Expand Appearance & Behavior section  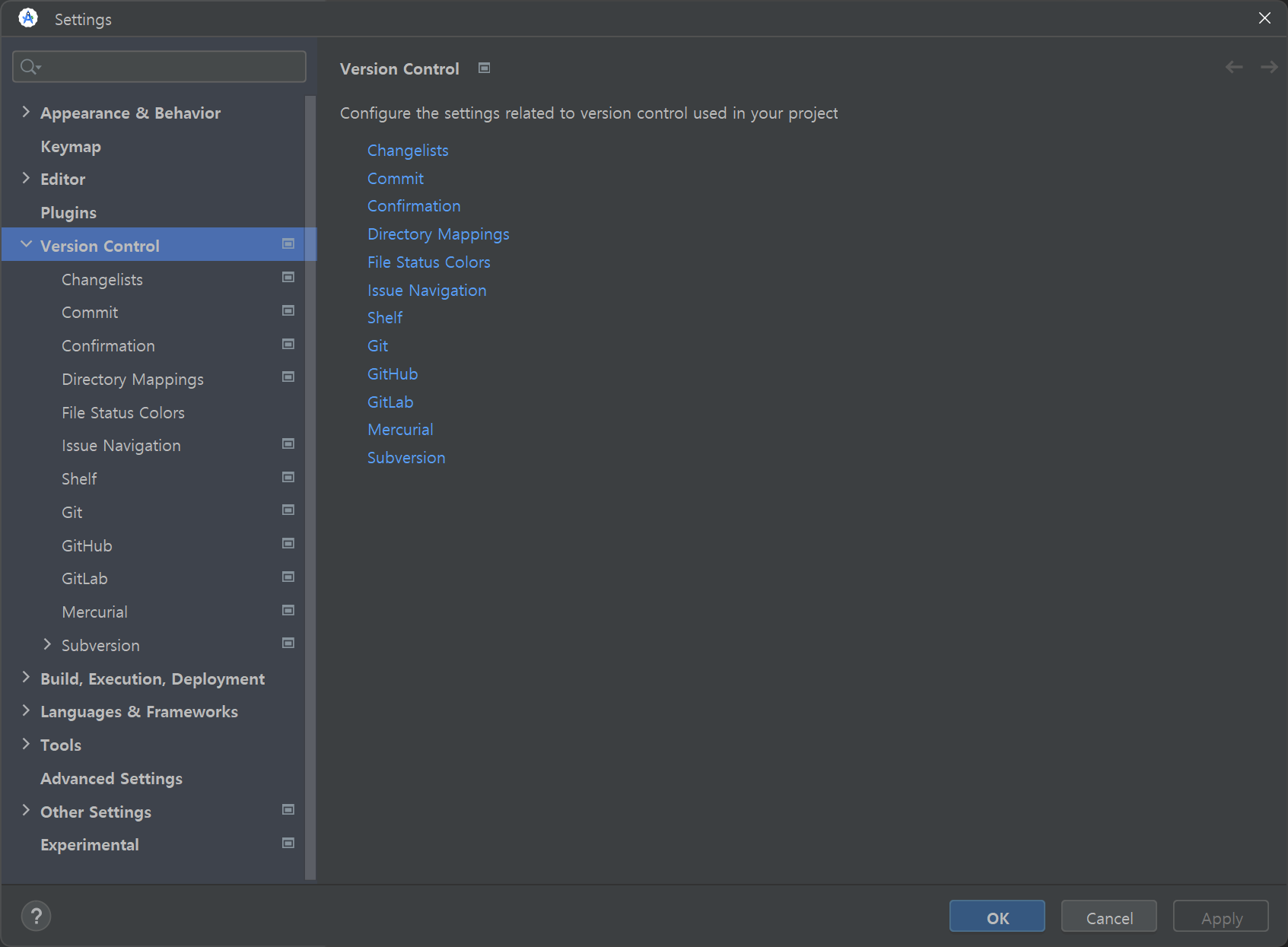[x=26, y=113]
